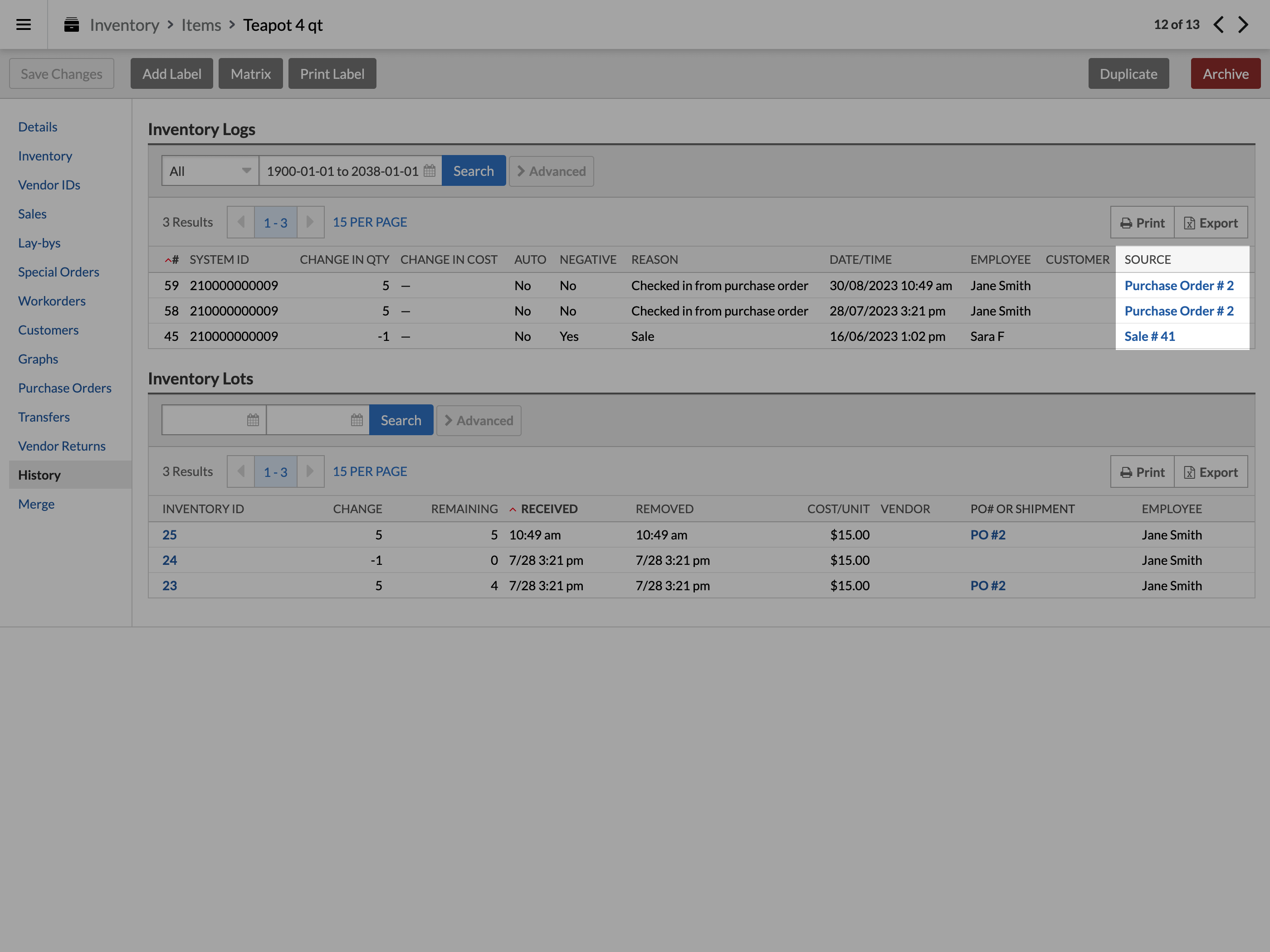The image size is (1270, 952).
Task: Click Print Label button
Action: click(x=332, y=73)
